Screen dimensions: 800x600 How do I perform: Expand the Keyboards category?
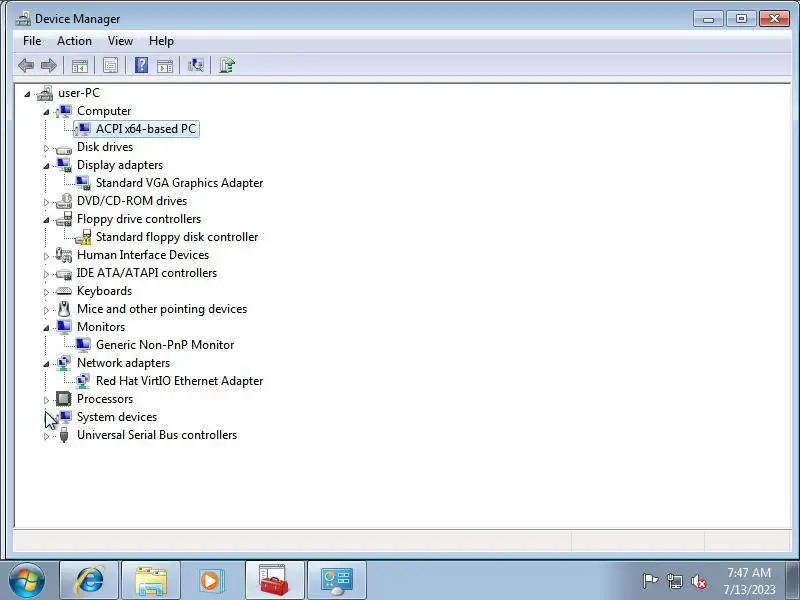[x=46, y=292]
